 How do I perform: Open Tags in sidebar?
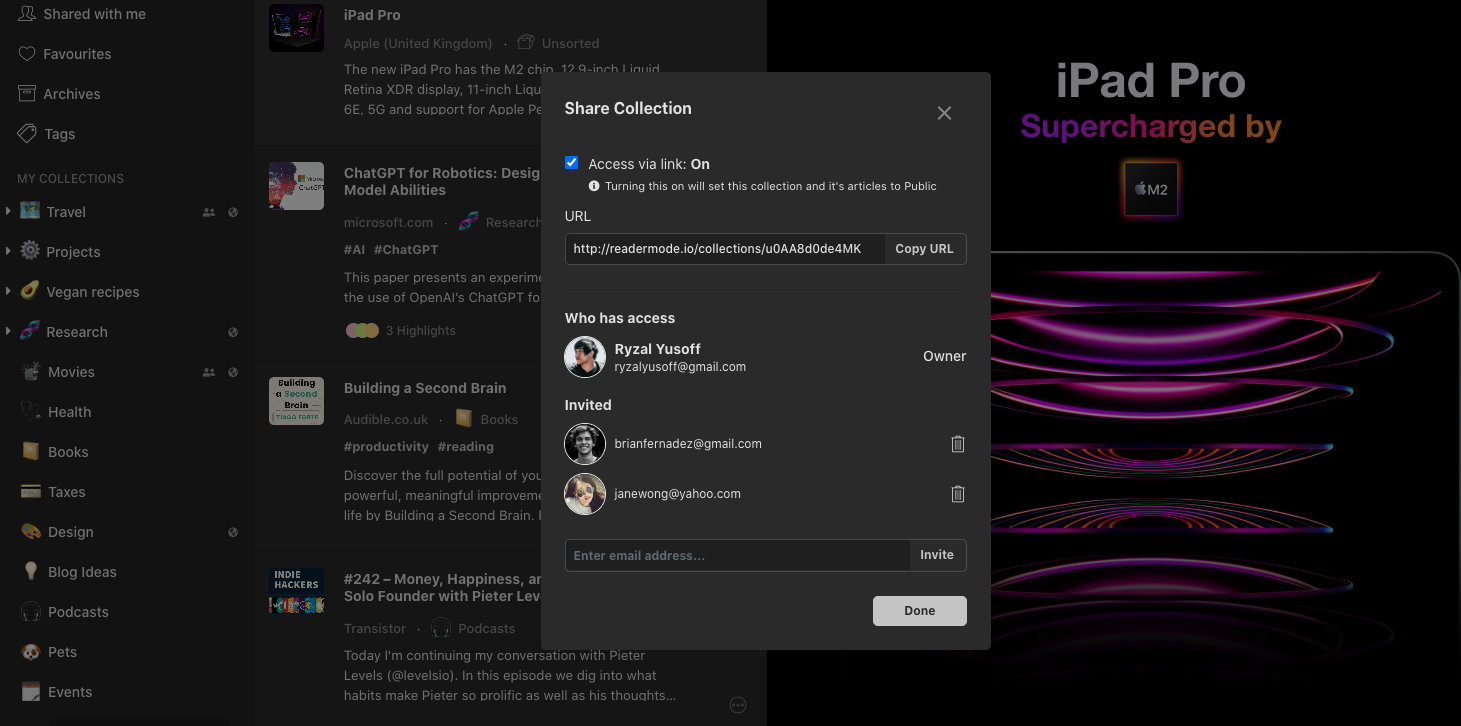coord(59,134)
